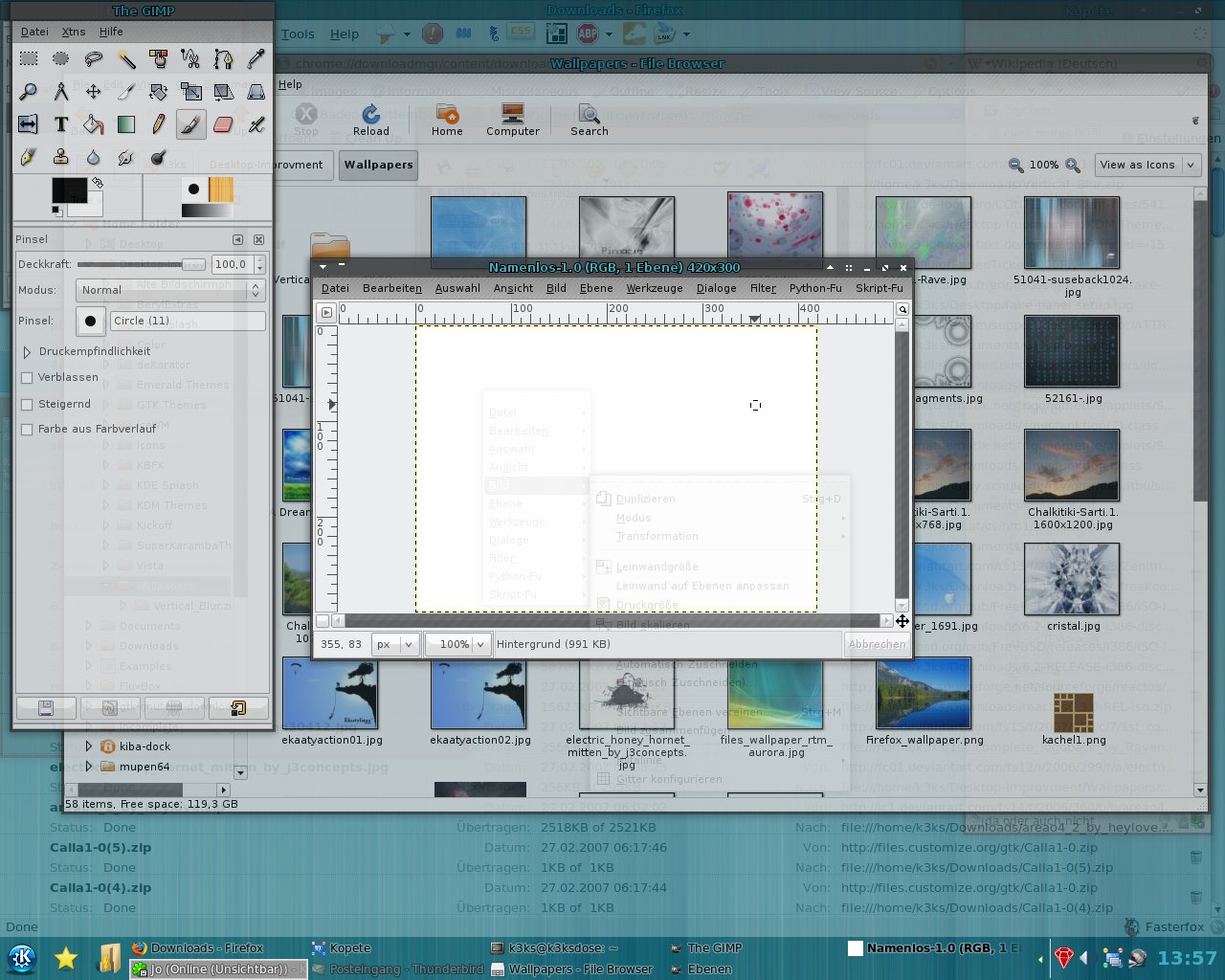The width and height of the screenshot is (1225, 980).
Task: Open the Modus Normal dropdown
Action: [x=172, y=290]
